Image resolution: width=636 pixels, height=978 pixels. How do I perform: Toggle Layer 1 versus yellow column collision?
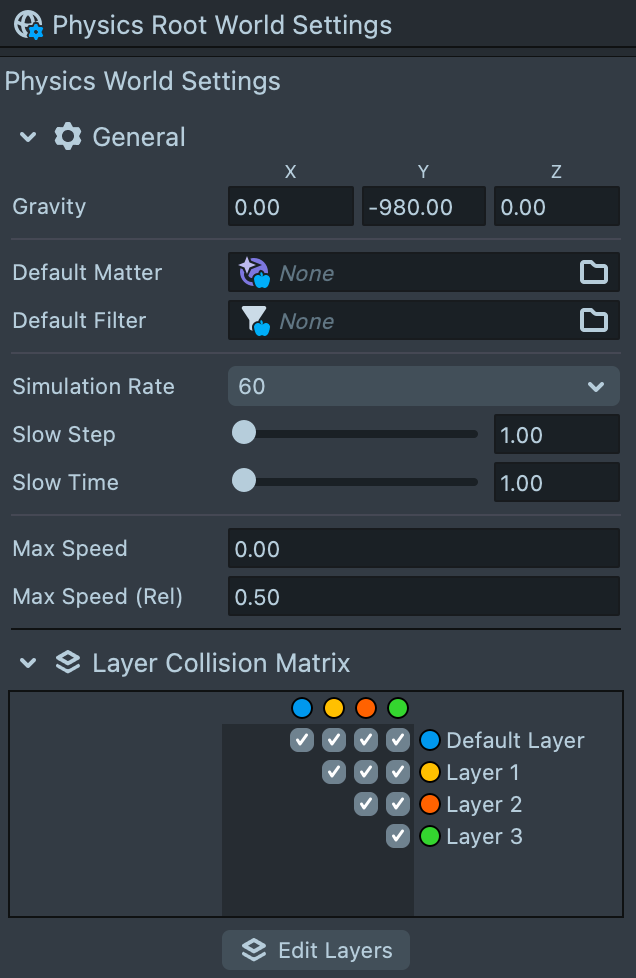click(x=334, y=772)
